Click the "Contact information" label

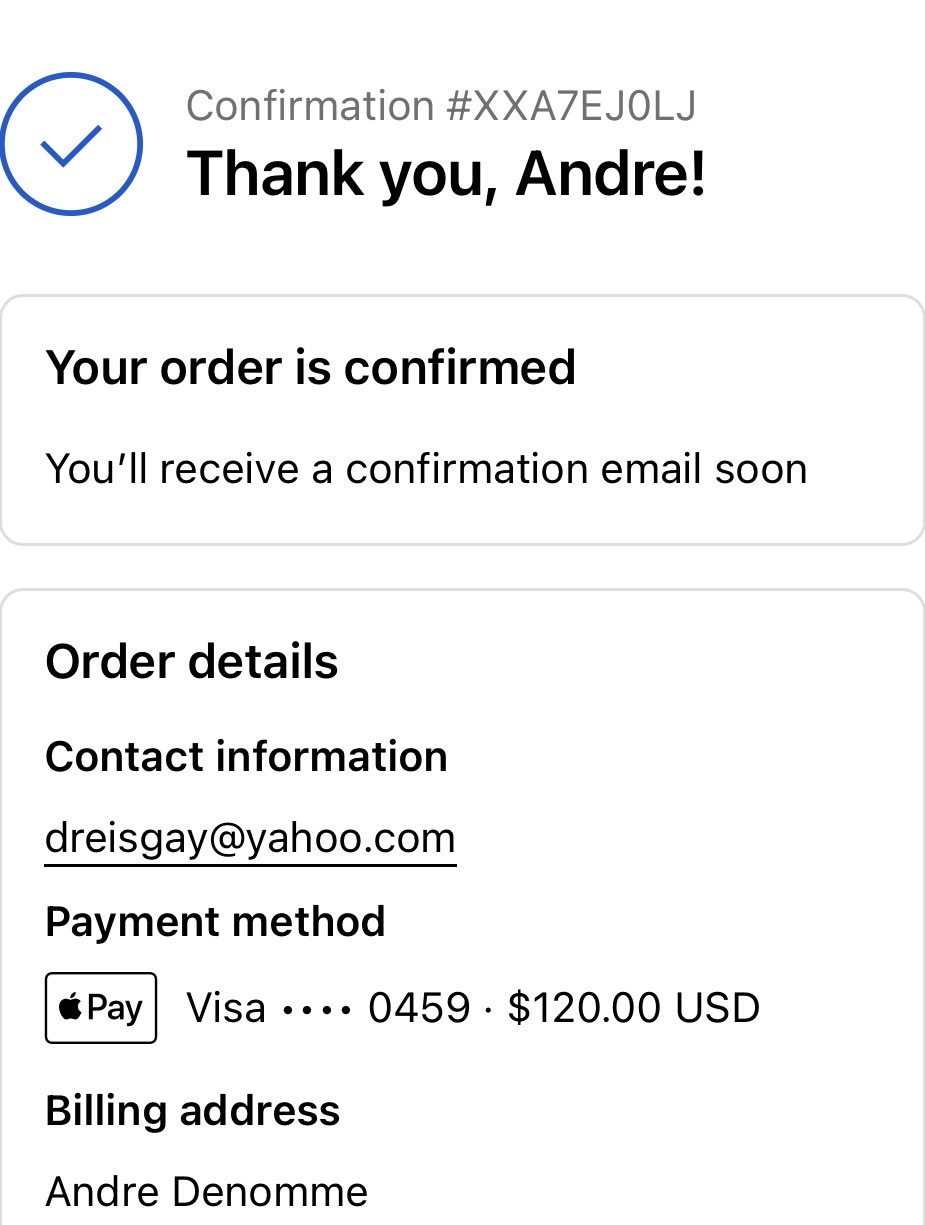pyautogui.click(x=246, y=756)
